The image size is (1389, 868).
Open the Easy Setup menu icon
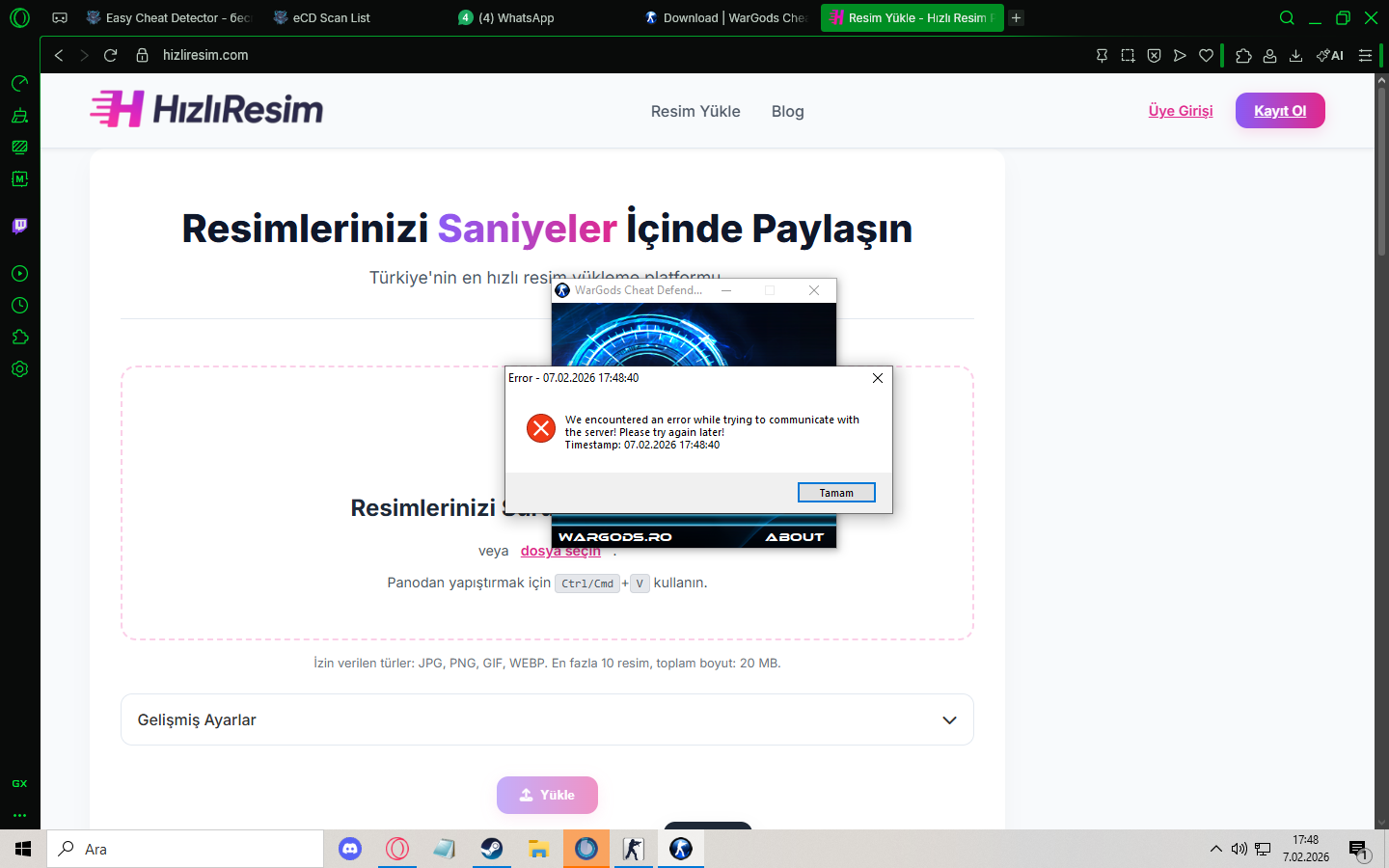coord(1365,56)
